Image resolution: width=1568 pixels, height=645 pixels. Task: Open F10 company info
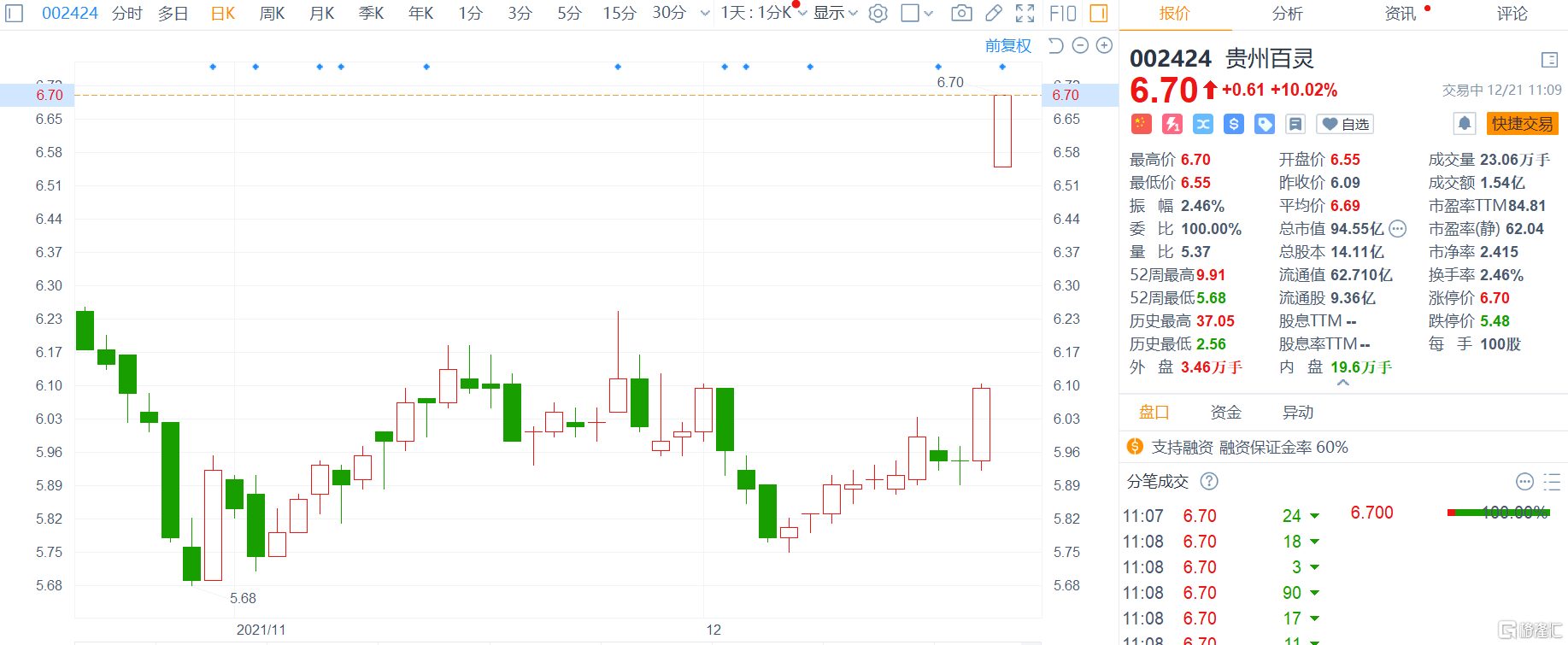[1063, 13]
